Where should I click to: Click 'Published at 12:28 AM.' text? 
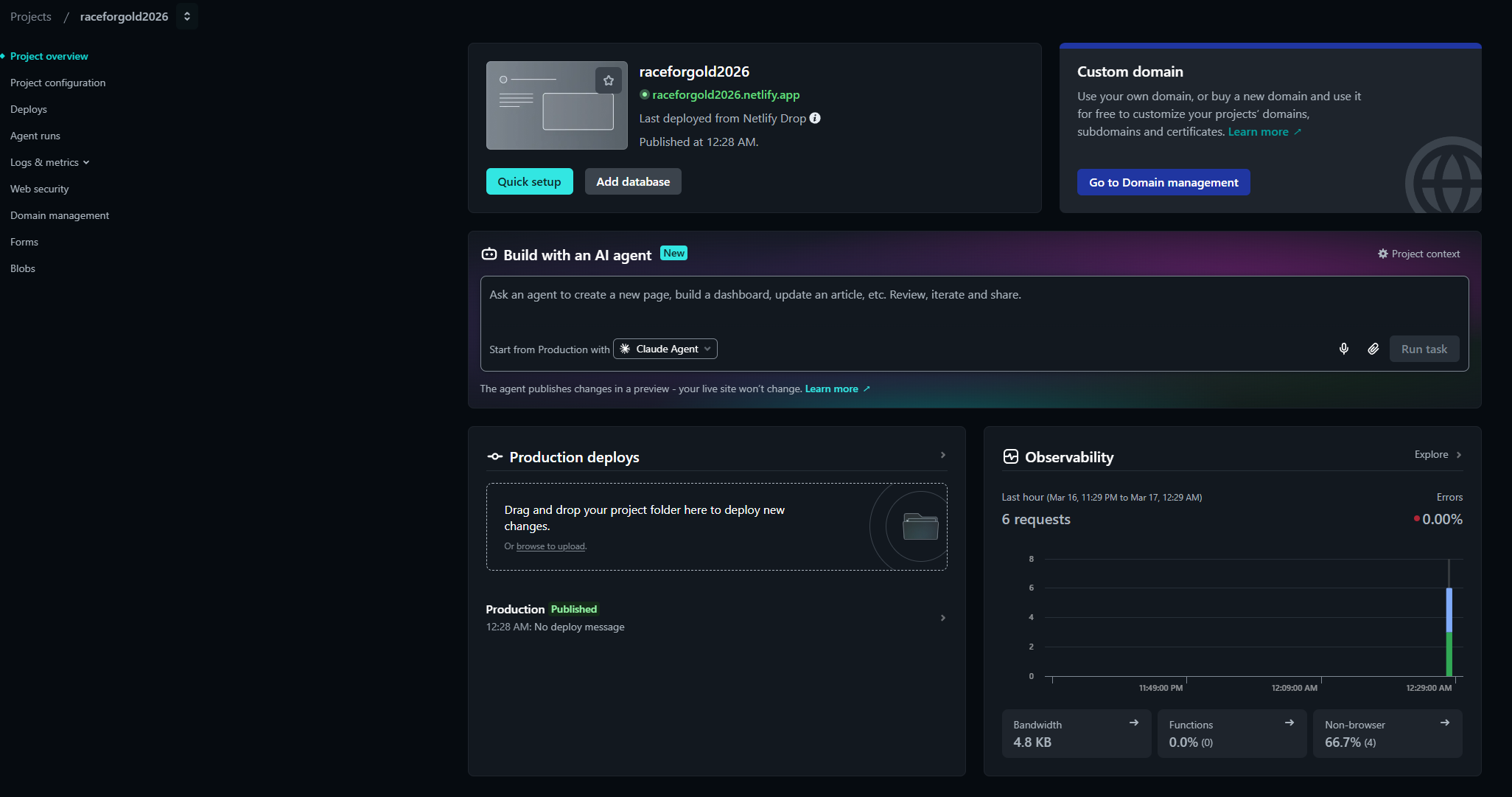[699, 142]
